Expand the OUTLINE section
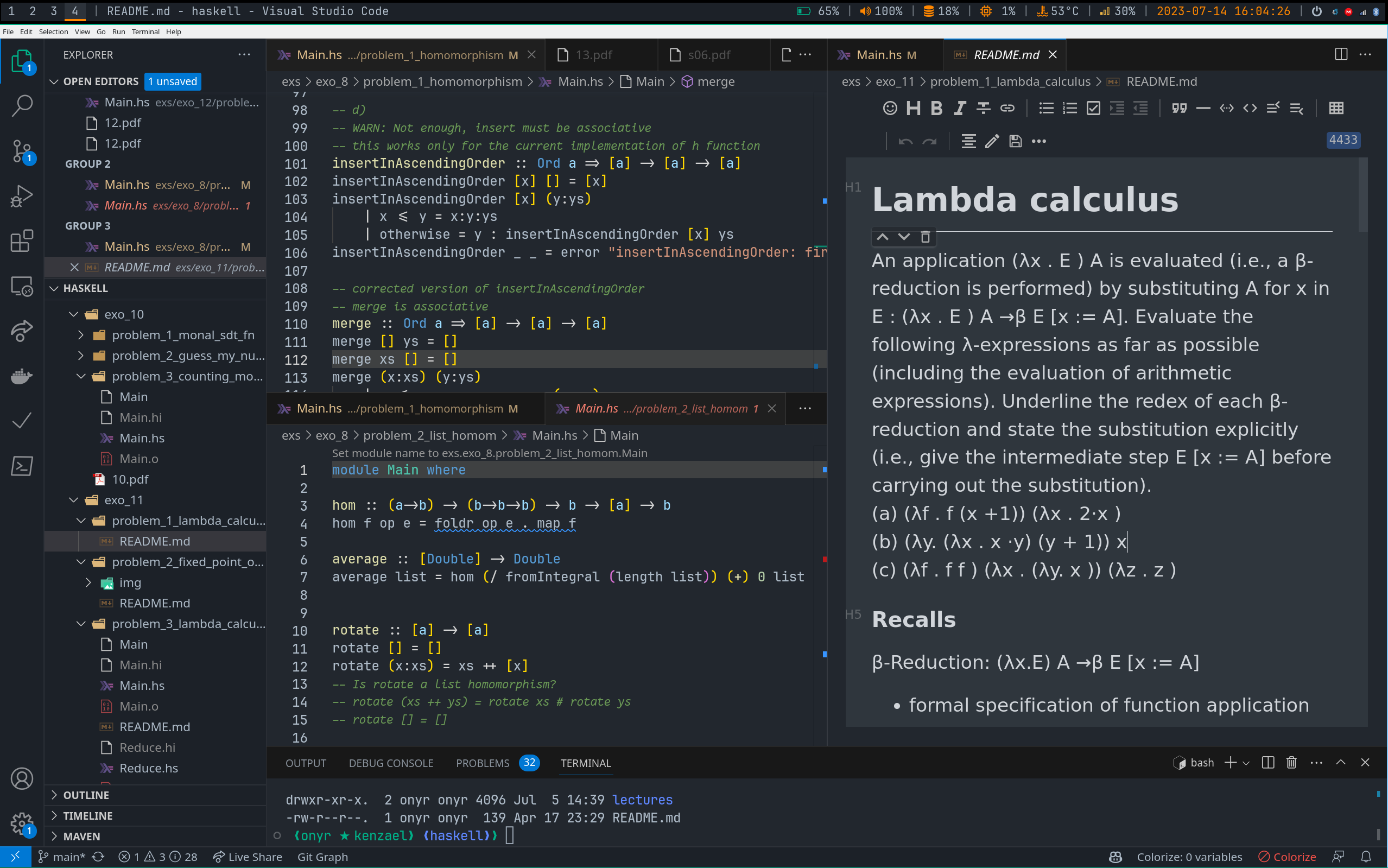 86,795
